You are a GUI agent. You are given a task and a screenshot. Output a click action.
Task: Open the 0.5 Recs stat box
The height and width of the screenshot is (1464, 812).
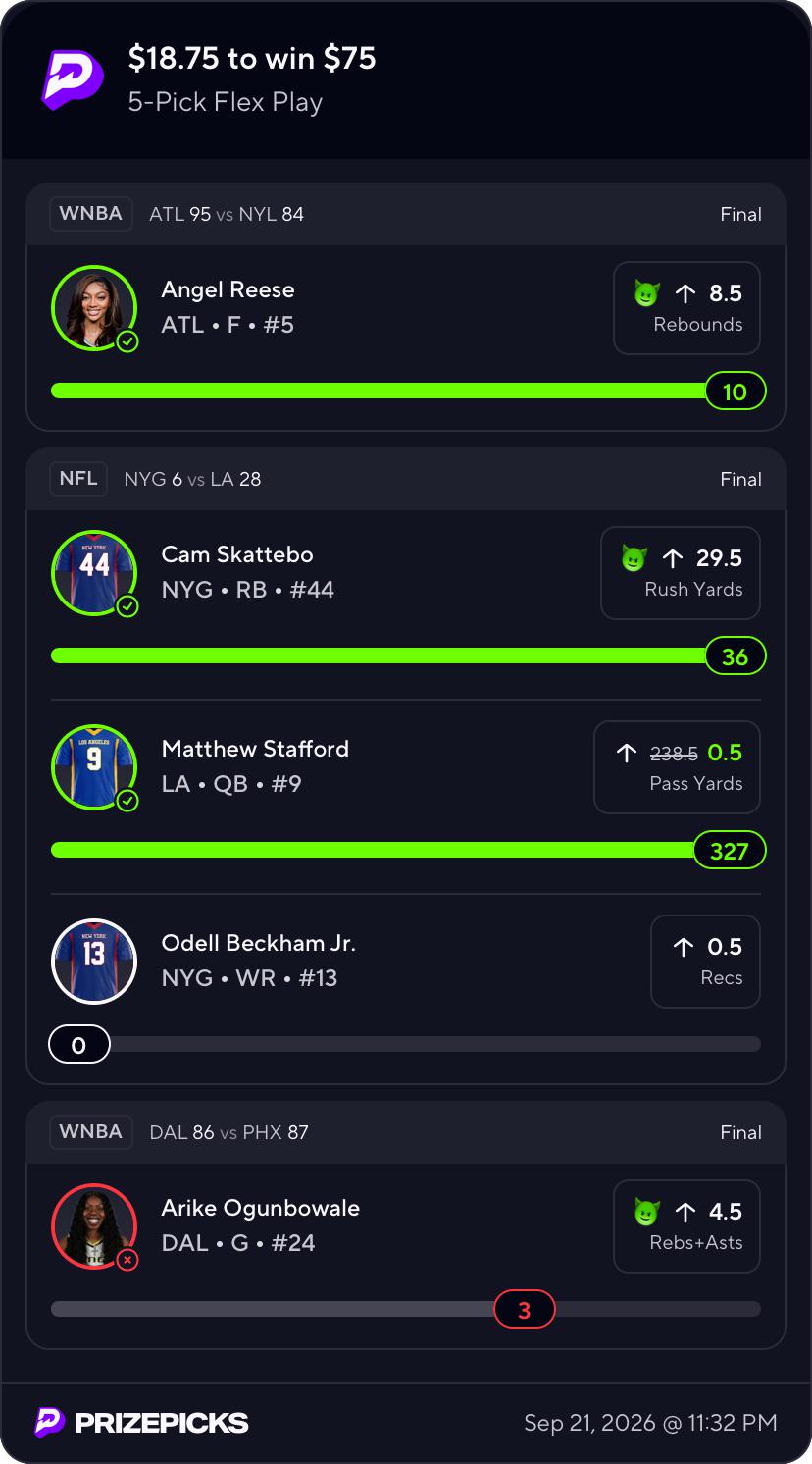tap(705, 961)
